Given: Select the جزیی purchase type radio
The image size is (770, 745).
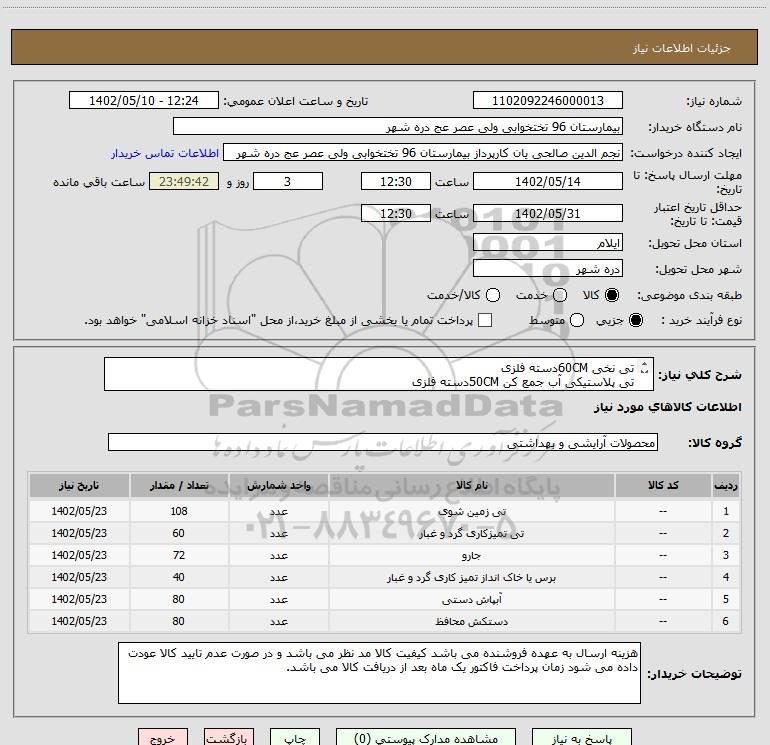Looking at the screenshot, I should tap(636, 320).
